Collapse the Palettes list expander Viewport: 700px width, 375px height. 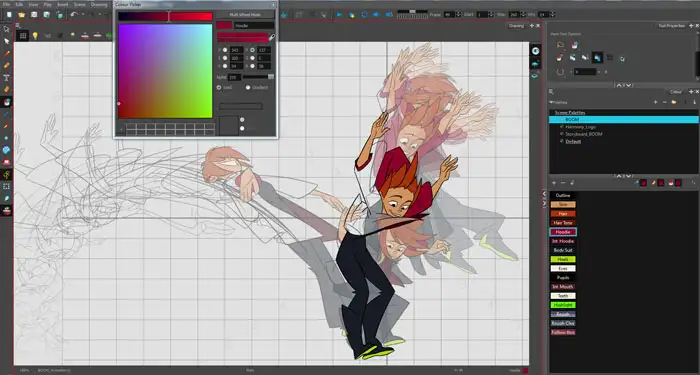click(x=551, y=102)
